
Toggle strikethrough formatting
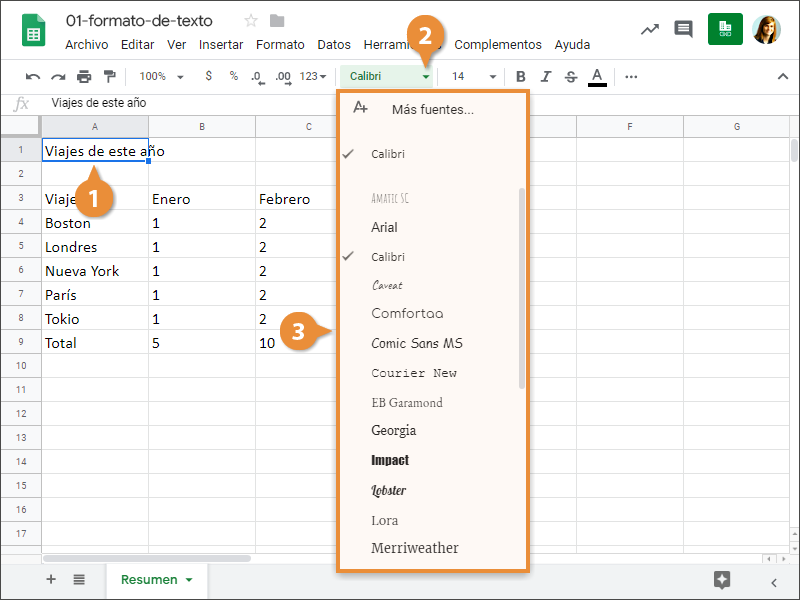(x=571, y=76)
